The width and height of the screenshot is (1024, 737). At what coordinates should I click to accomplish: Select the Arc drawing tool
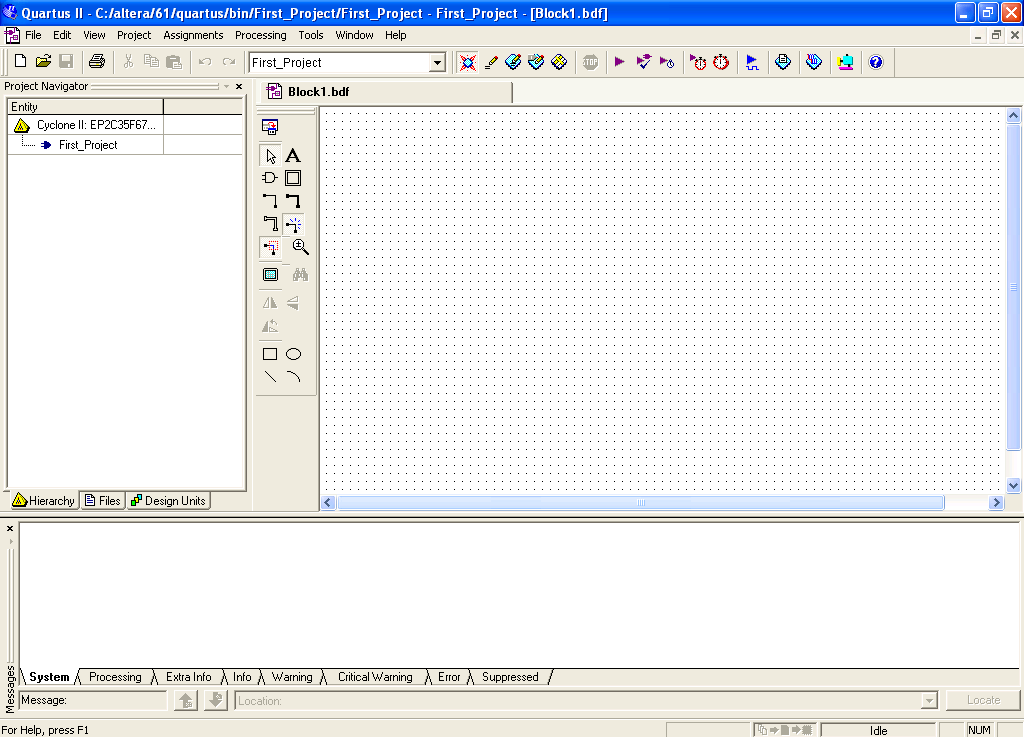click(x=293, y=377)
